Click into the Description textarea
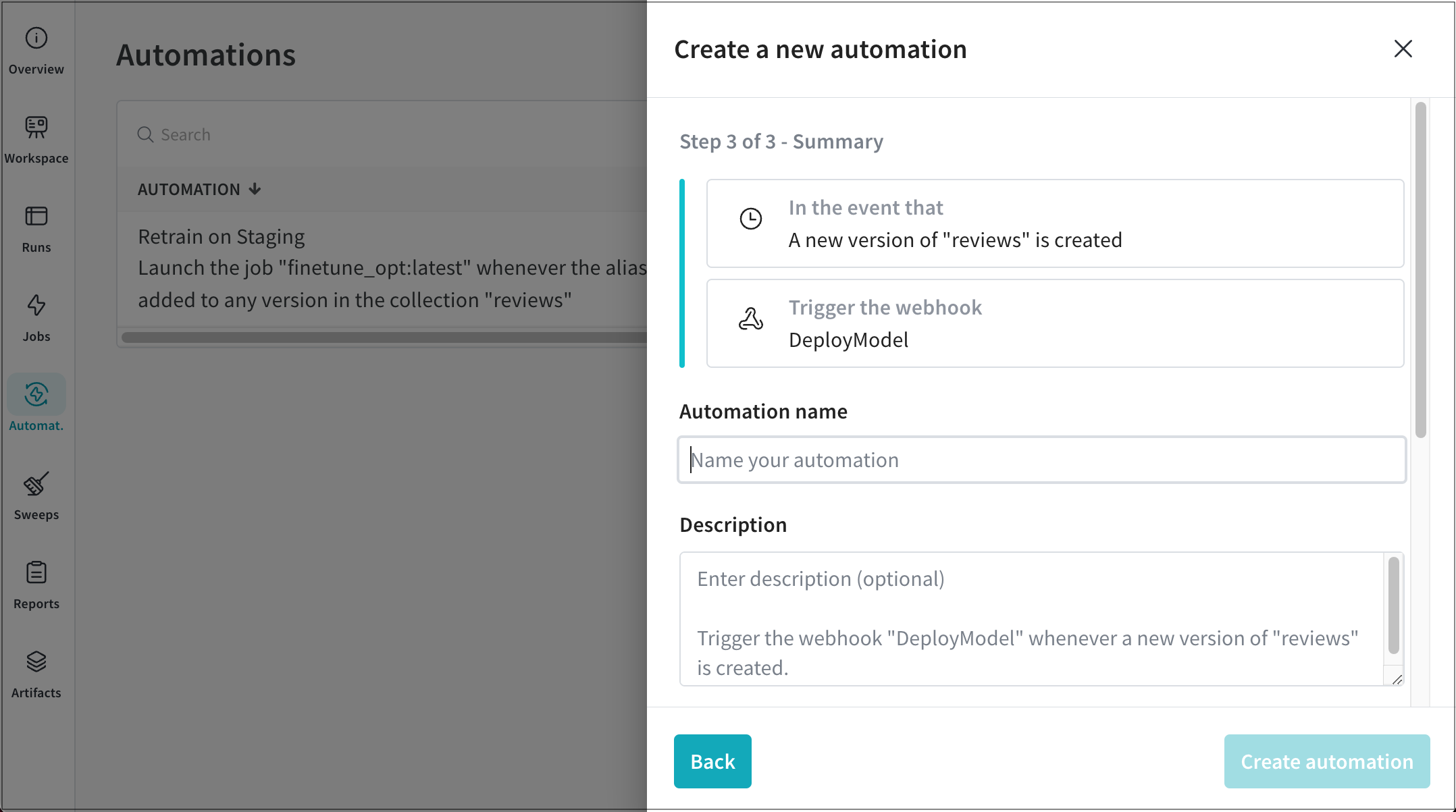 pyautogui.click(x=1031, y=618)
